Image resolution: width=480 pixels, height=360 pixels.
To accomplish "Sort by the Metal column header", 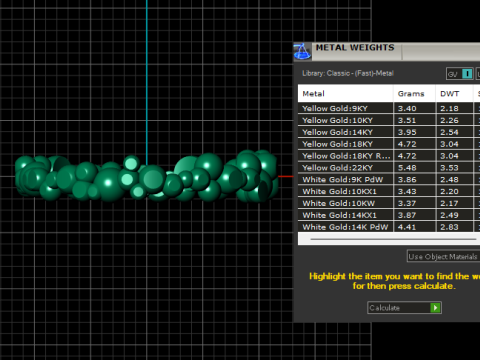I will [x=345, y=94].
